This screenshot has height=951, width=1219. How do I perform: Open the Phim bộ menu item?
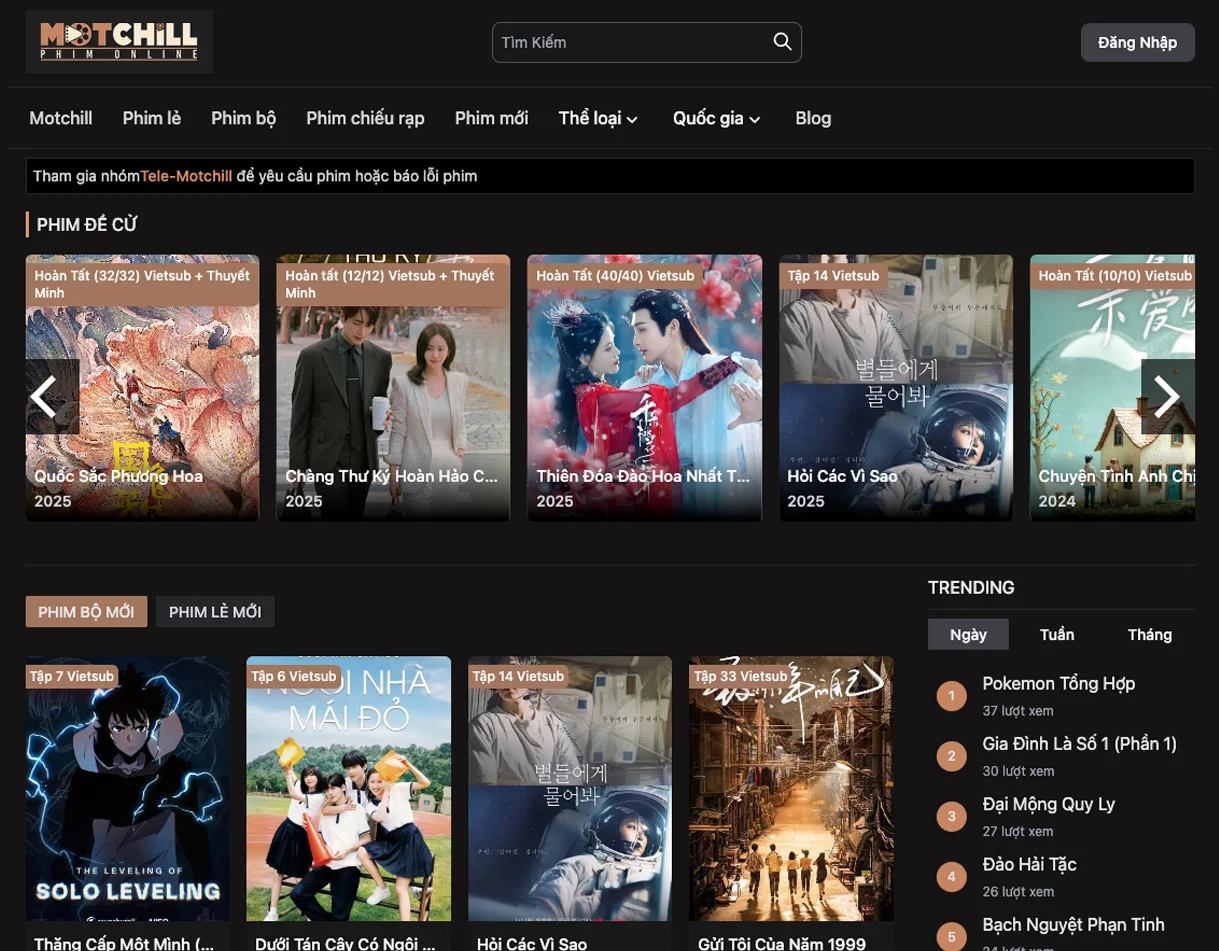pyautogui.click(x=243, y=118)
